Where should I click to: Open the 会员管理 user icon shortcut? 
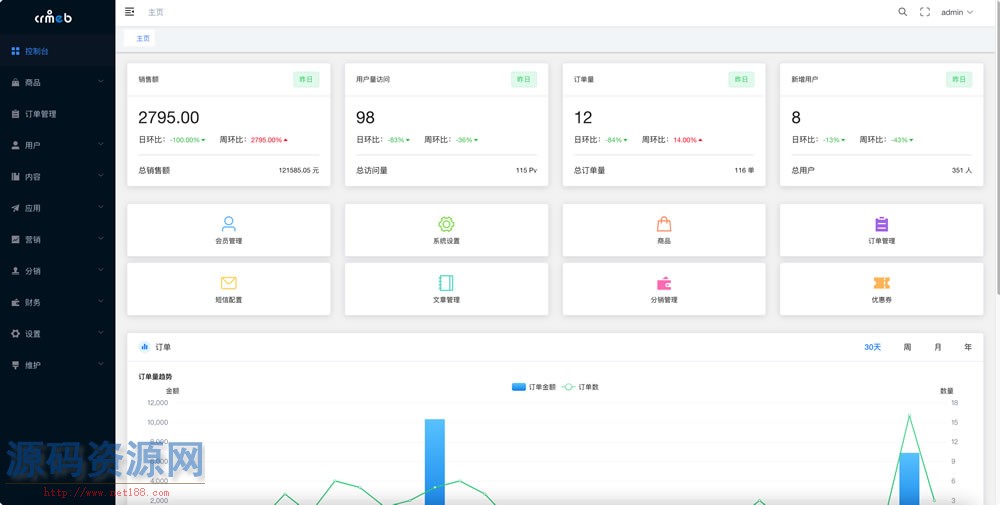coord(228,224)
